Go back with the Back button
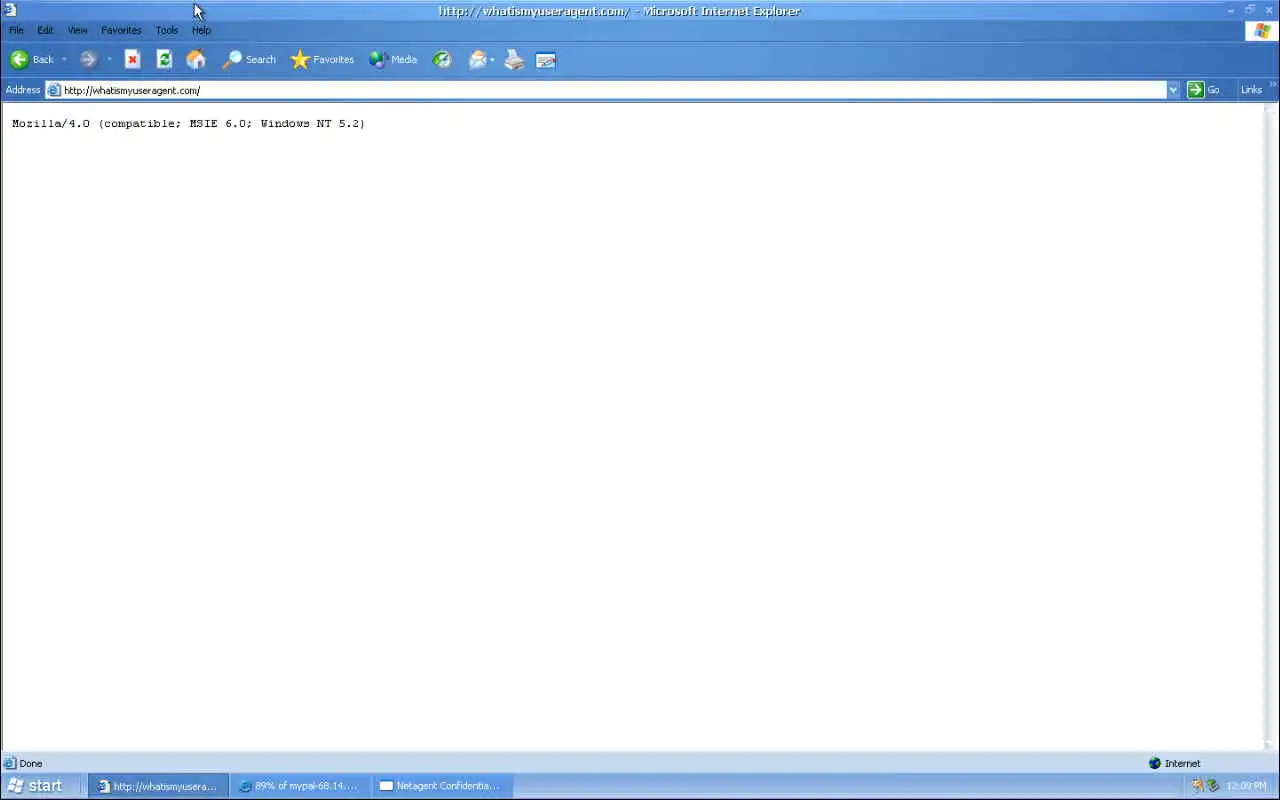Image resolution: width=1280 pixels, height=800 pixels. coord(31,60)
